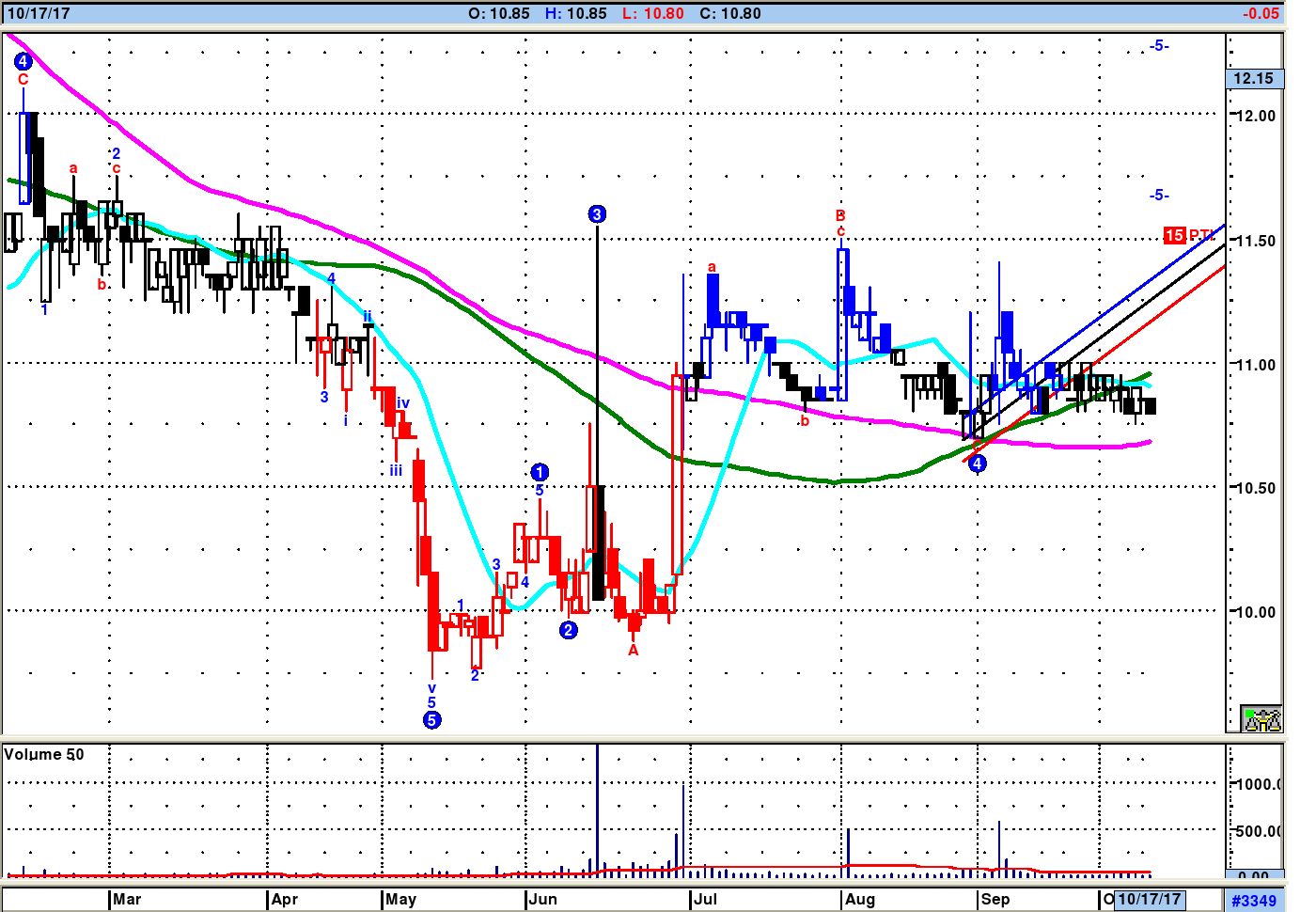Select the circled 2 wave label in June

(569, 630)
